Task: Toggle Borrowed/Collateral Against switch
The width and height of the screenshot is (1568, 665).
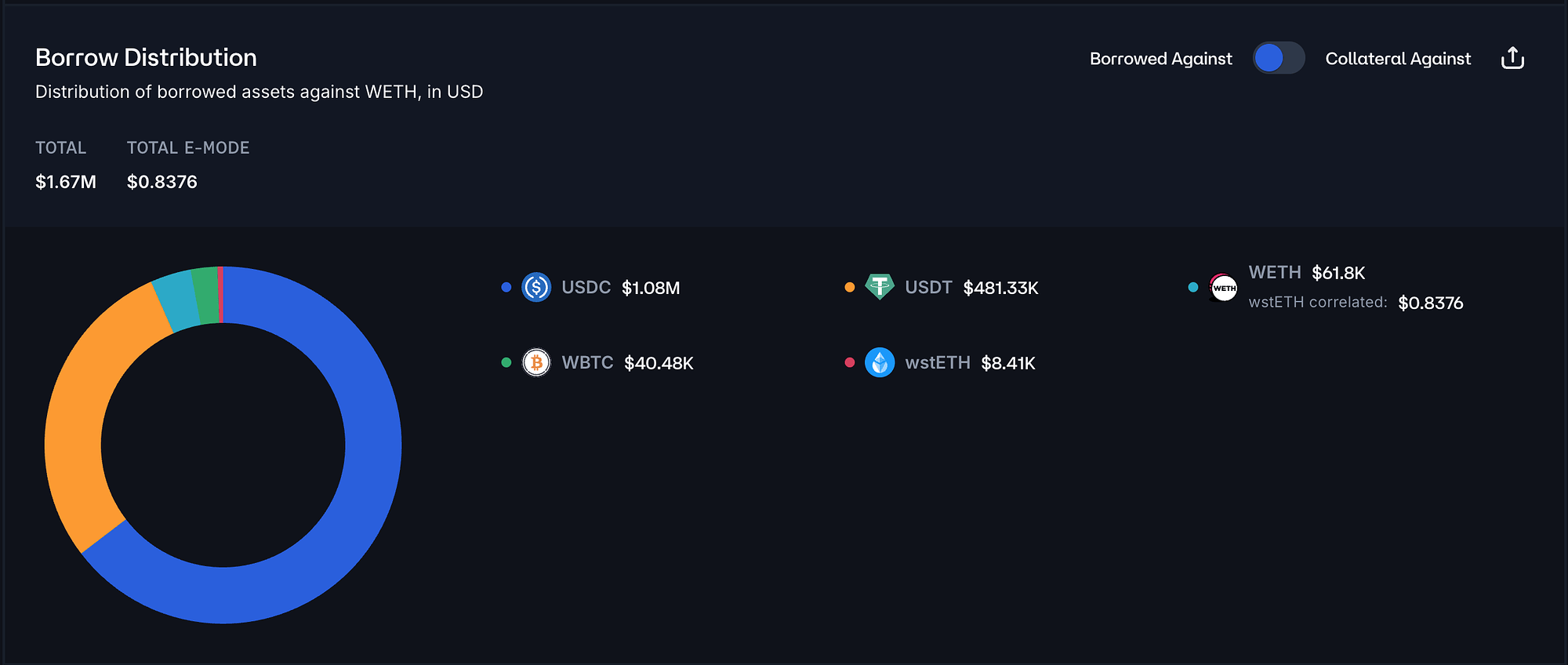Action: tap(1278, 58)
